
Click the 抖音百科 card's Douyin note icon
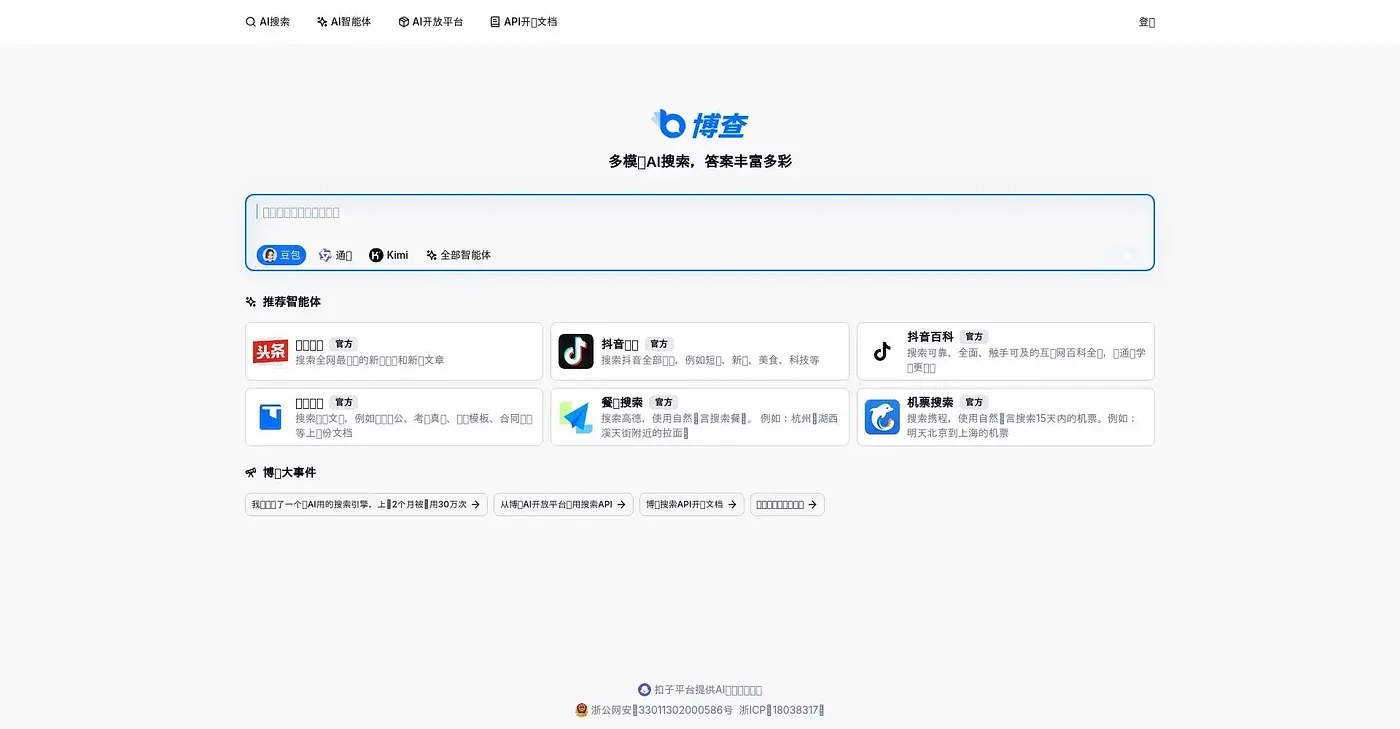pos(882,351)
